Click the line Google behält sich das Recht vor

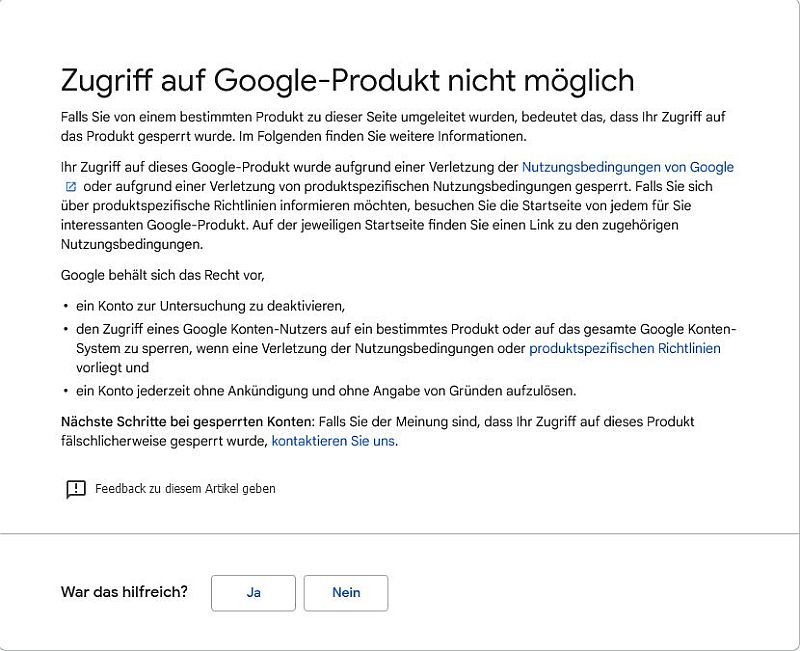[x=162, y=274]
